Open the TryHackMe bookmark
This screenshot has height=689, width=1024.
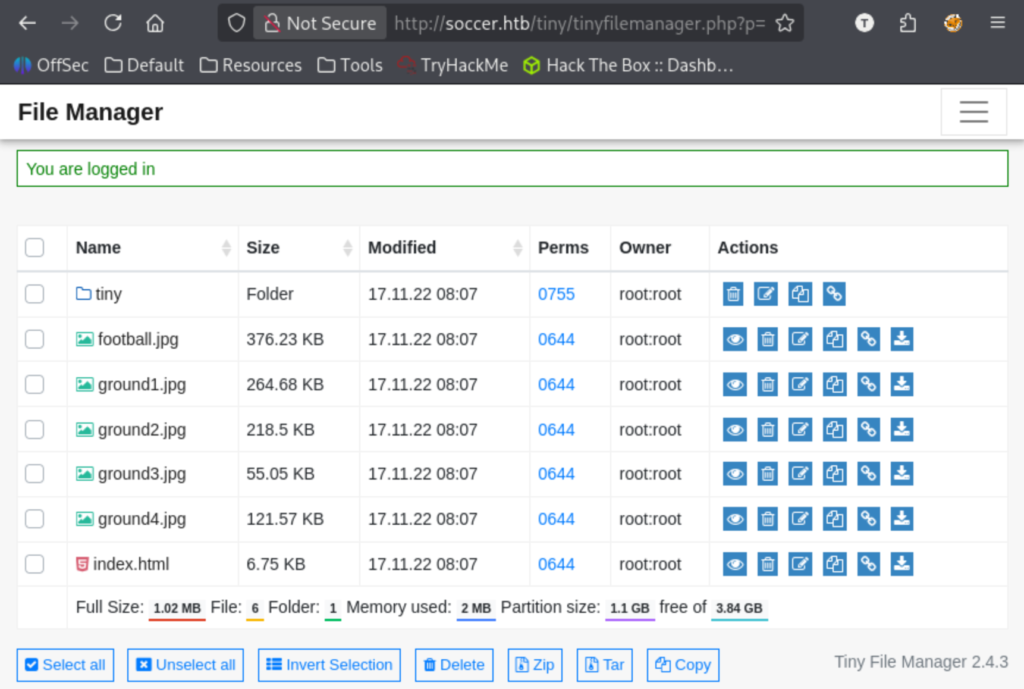pos(452,65)
